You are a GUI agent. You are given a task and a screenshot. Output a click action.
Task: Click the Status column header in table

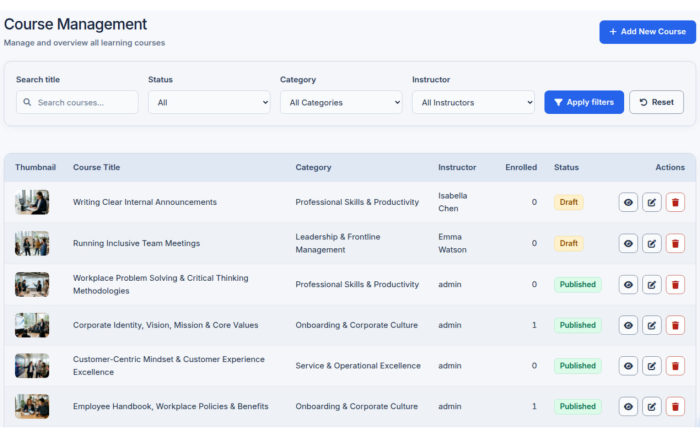coord(566,167)
